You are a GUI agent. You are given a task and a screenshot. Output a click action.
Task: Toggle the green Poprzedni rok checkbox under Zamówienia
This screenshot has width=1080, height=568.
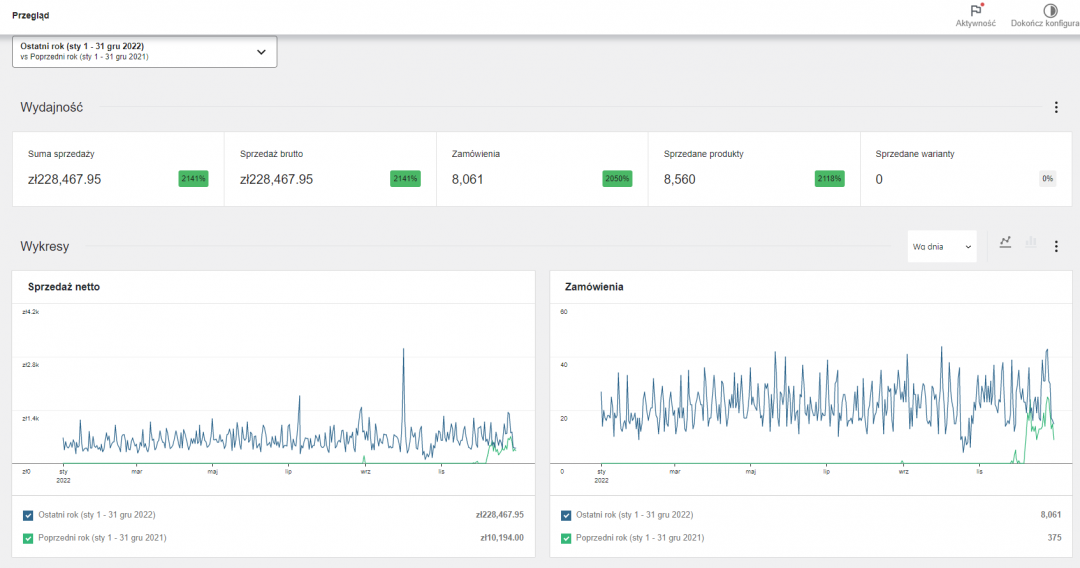pyautogui.click(x=567, y=538)
